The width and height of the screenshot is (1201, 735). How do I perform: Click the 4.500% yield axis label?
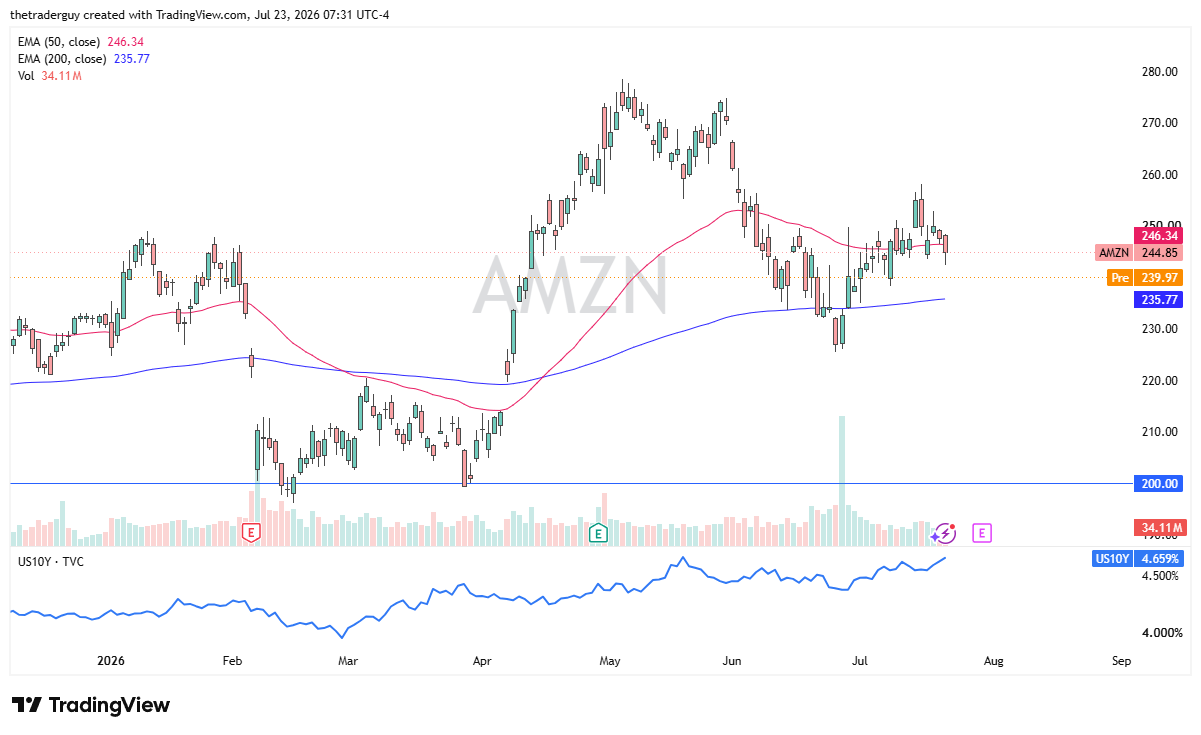pos(1161,576)
